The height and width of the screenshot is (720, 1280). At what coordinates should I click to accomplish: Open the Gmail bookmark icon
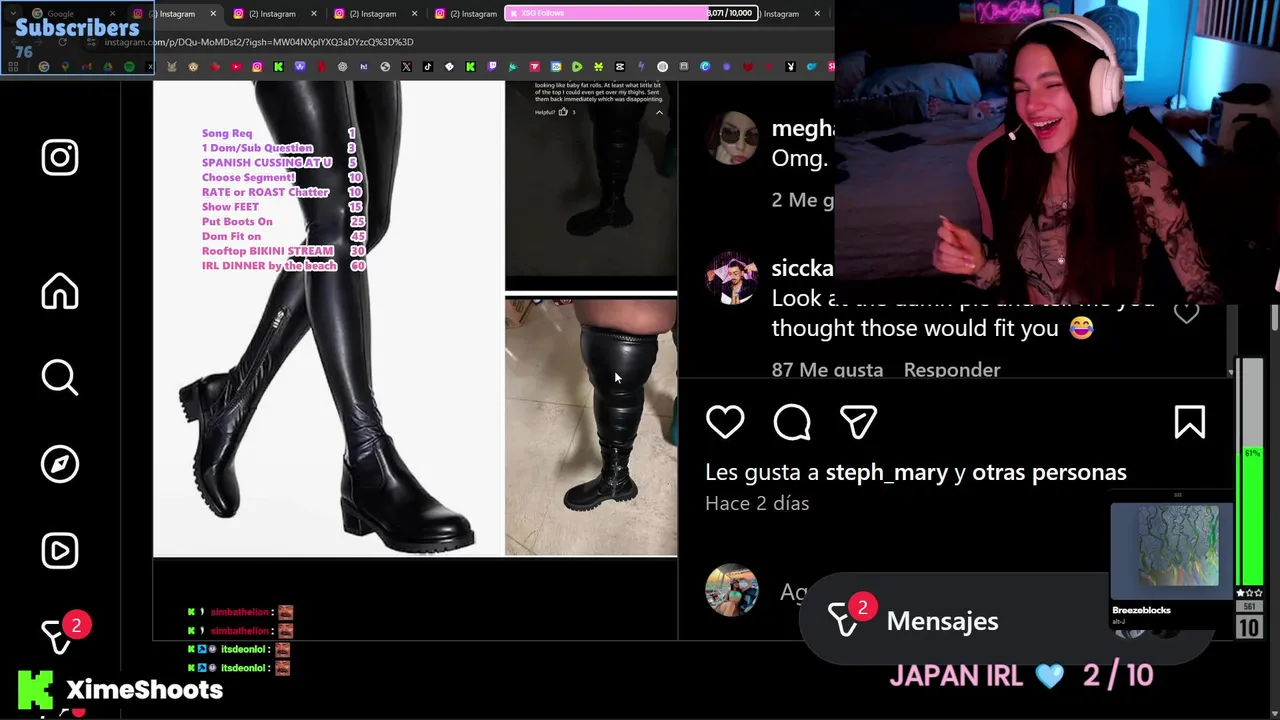coord(86,67)
